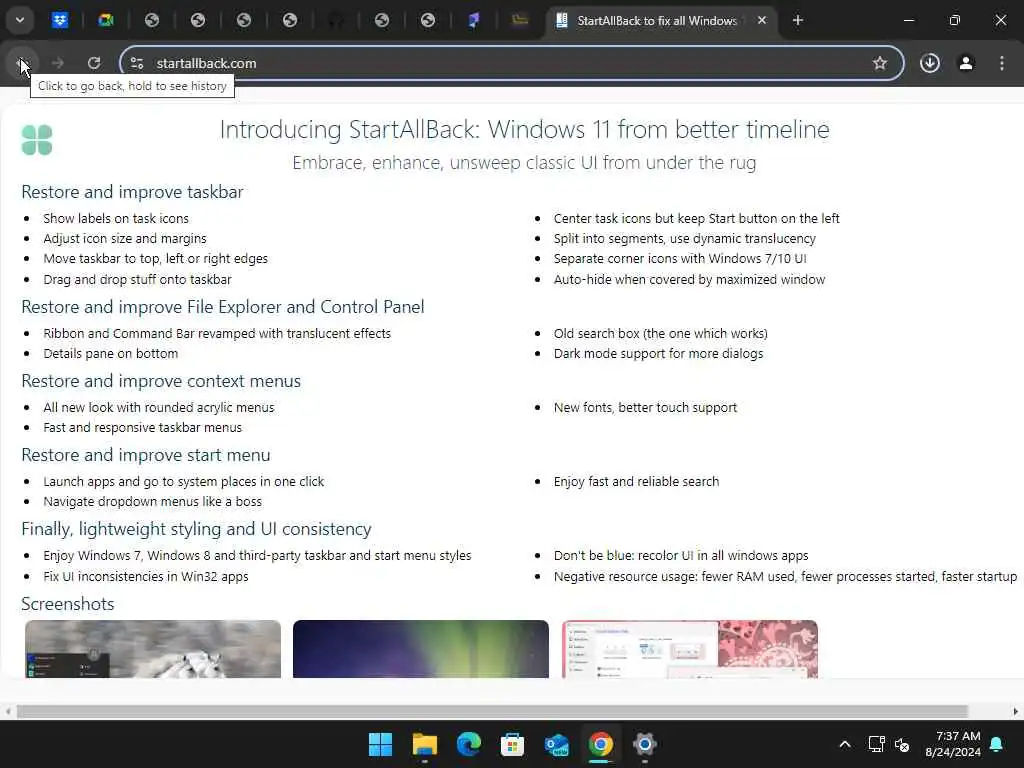Open site information icon beside startallback.com
This screenshot has height=768, width=1024.
click(137, 63)
